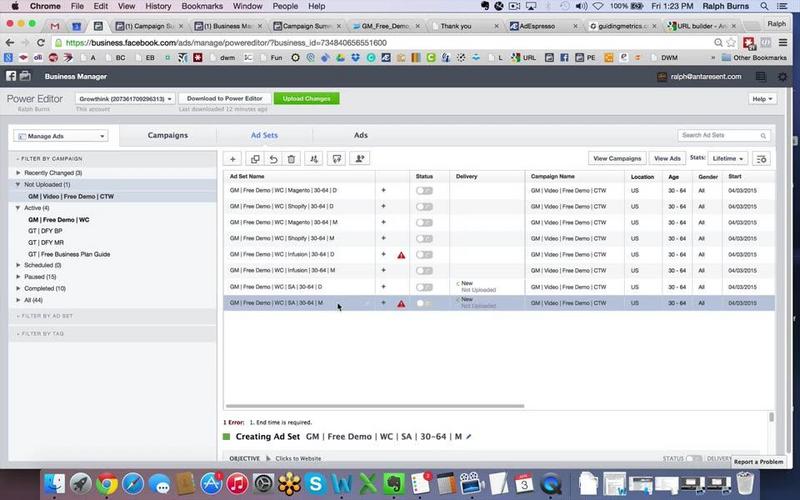Toggle status of SA 30-64 M ad set
800x500 pixels.
[x=424, y=303]
